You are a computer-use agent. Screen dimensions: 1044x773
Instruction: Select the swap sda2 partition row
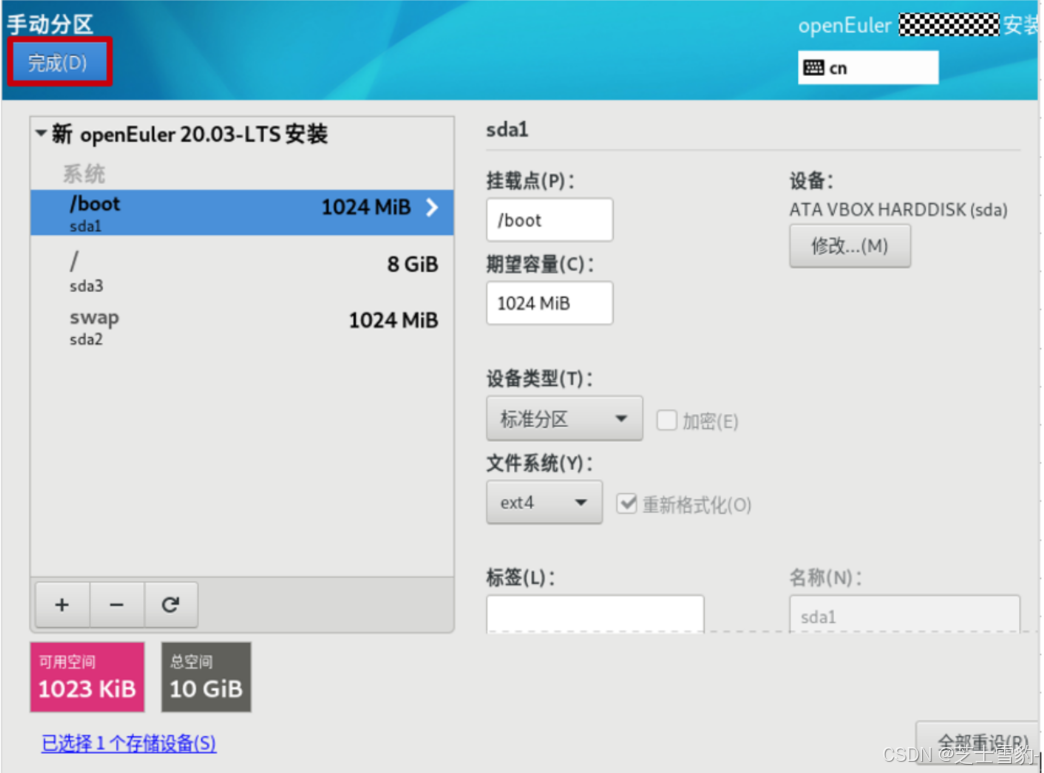point(242,327)
